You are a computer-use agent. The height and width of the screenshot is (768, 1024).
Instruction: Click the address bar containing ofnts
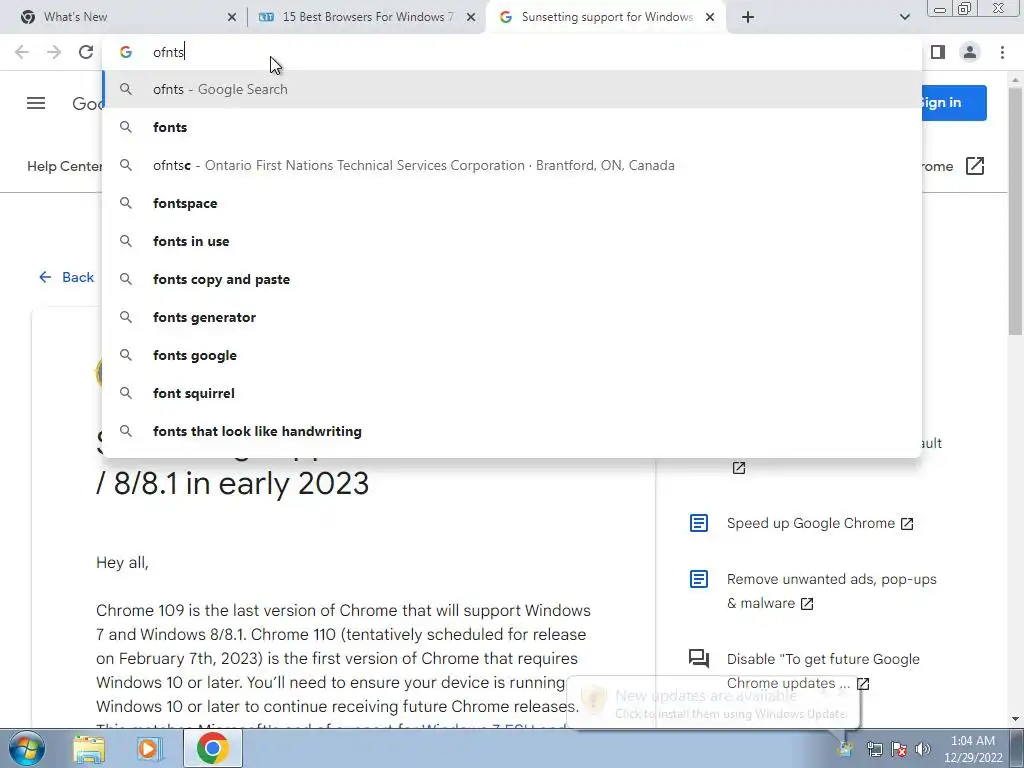(x=512, y=52)
